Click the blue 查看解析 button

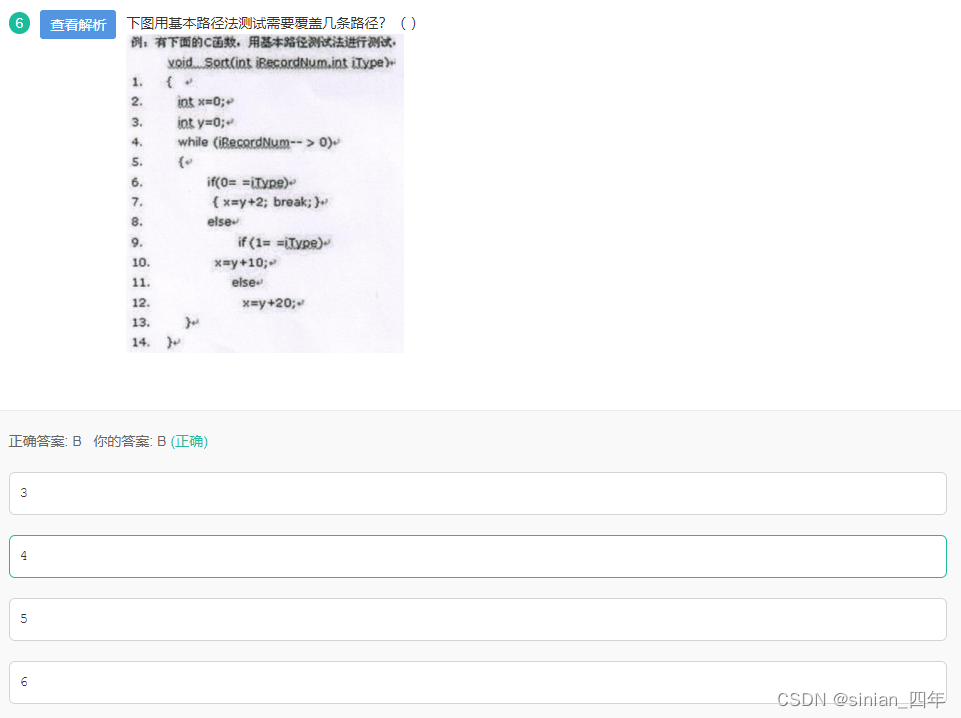click(x=77, y=25)
